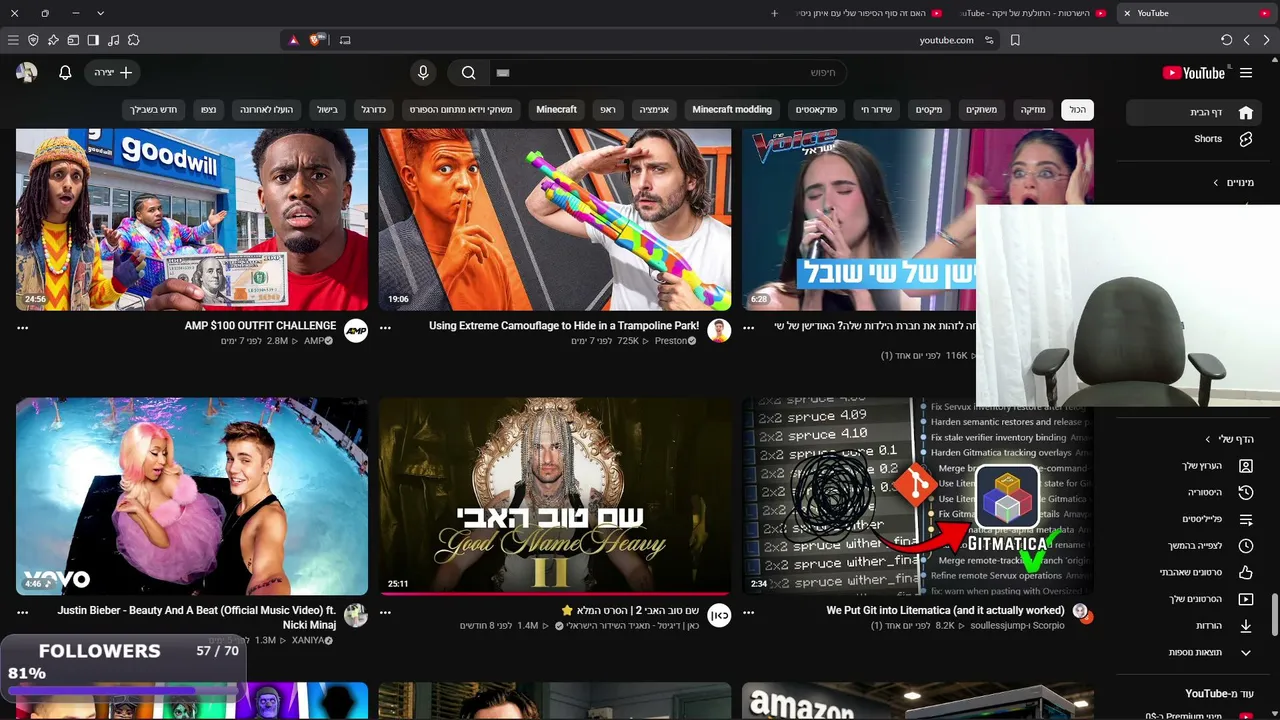Open We Put Git into Litematica title
1280x720 pixels.
(x=945, y=610)
